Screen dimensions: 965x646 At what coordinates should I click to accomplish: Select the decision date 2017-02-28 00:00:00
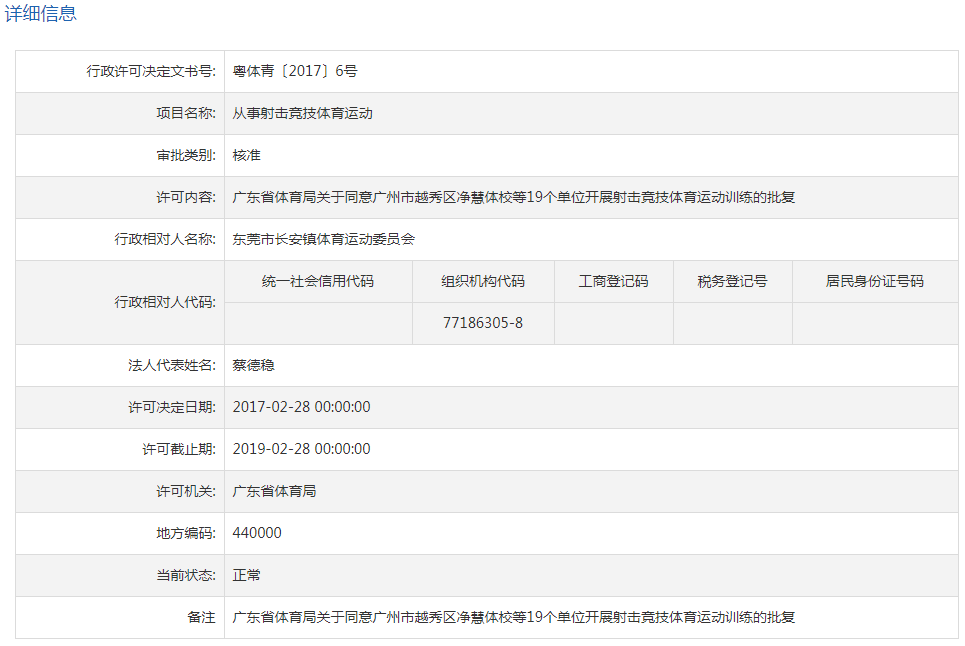click(301, 408)
